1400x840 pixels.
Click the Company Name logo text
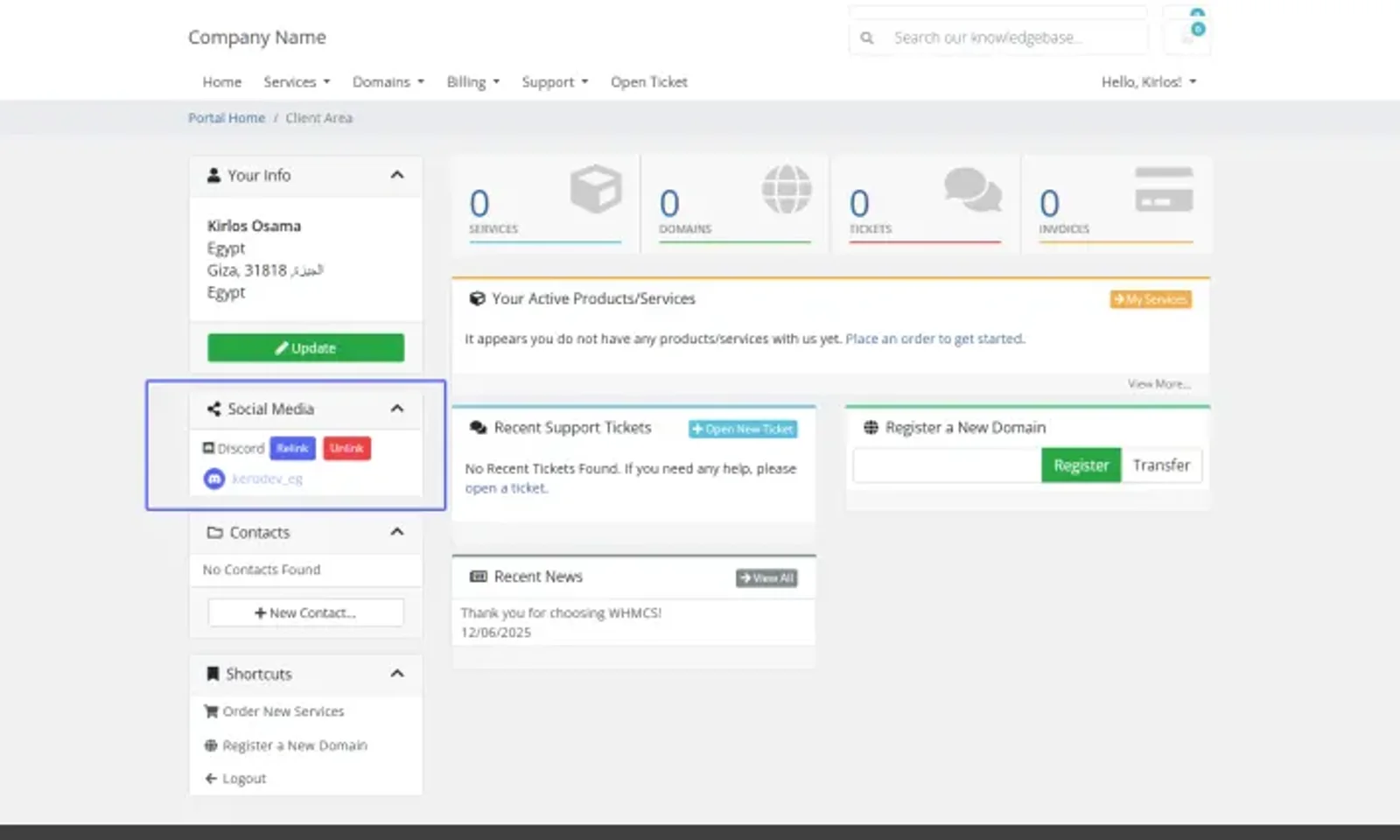257,37
